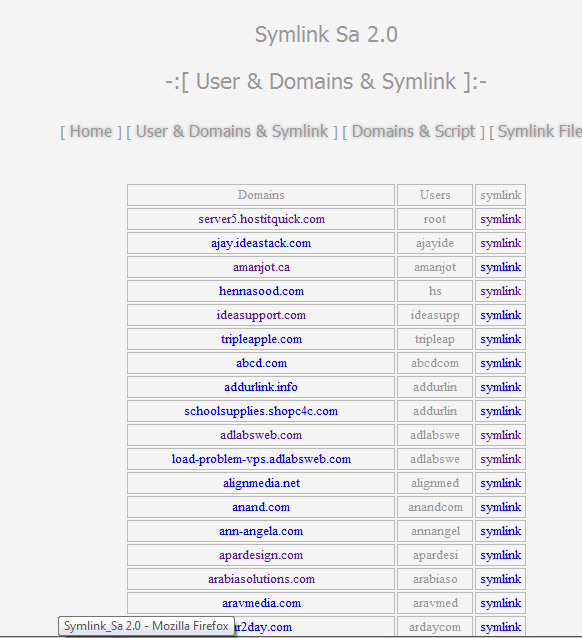Select the anandcom user cell

tap(435, 507)
